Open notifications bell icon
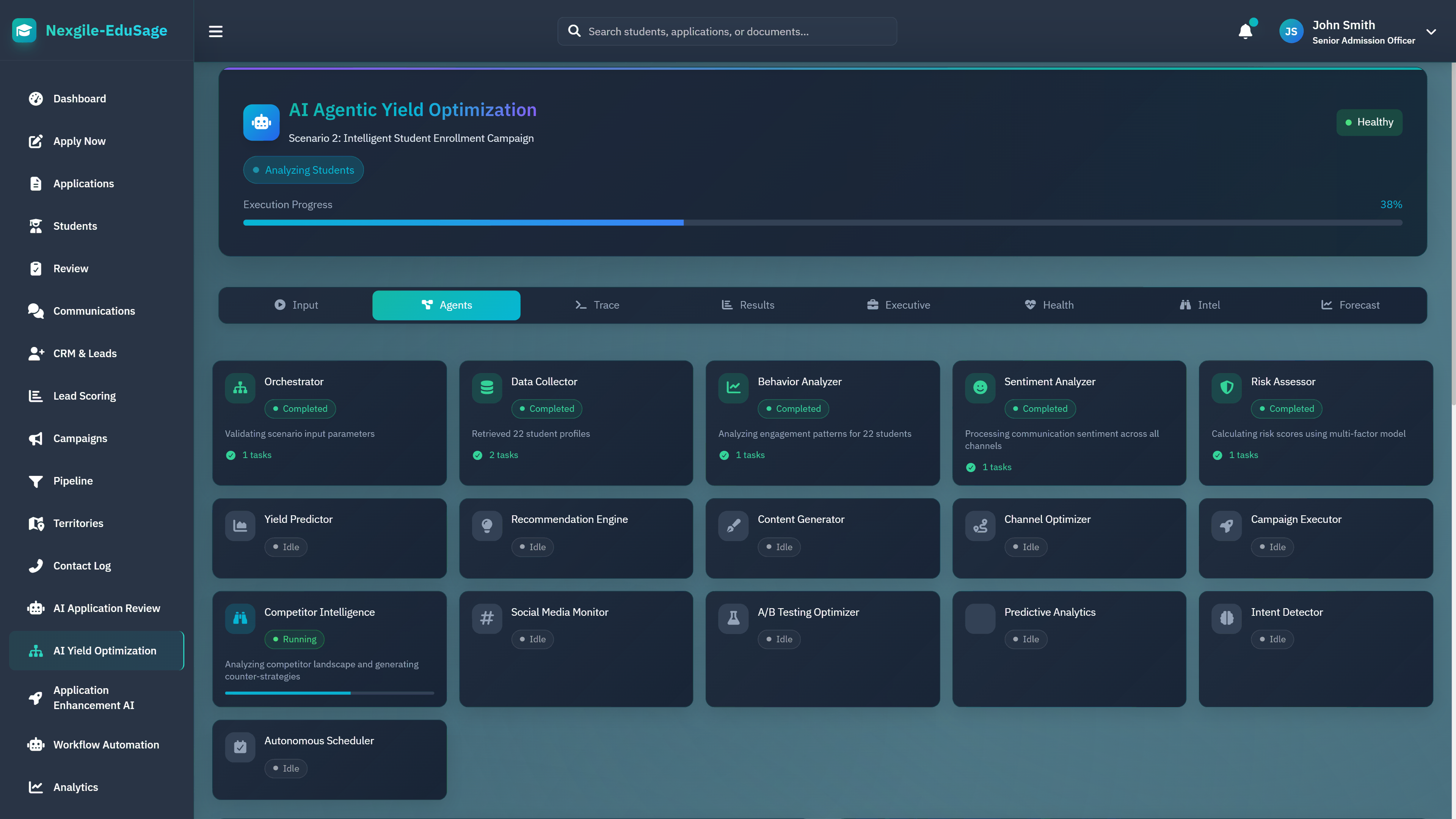Viewport: 1456px width, 819px height. (1245, 31)
